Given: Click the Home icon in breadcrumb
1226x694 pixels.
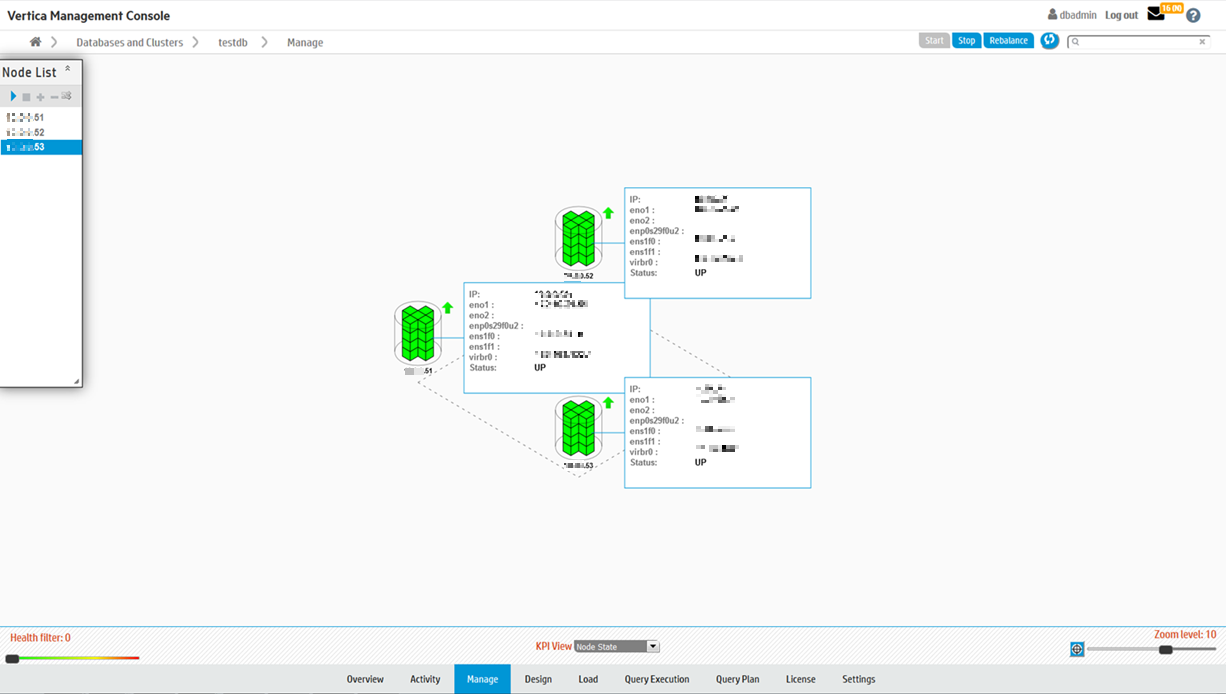Looking at the screenshot, I should tap(35, 42).
